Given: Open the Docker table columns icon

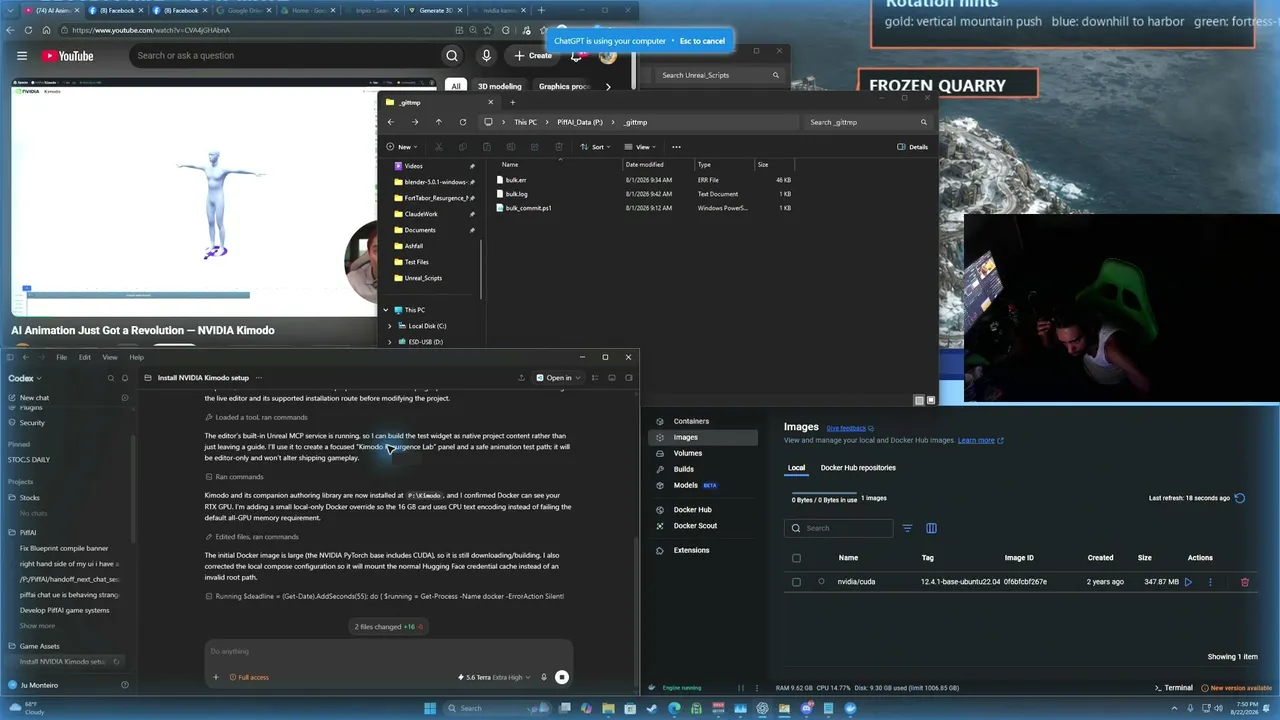Looking at the screenshot, I should [931, 528].
